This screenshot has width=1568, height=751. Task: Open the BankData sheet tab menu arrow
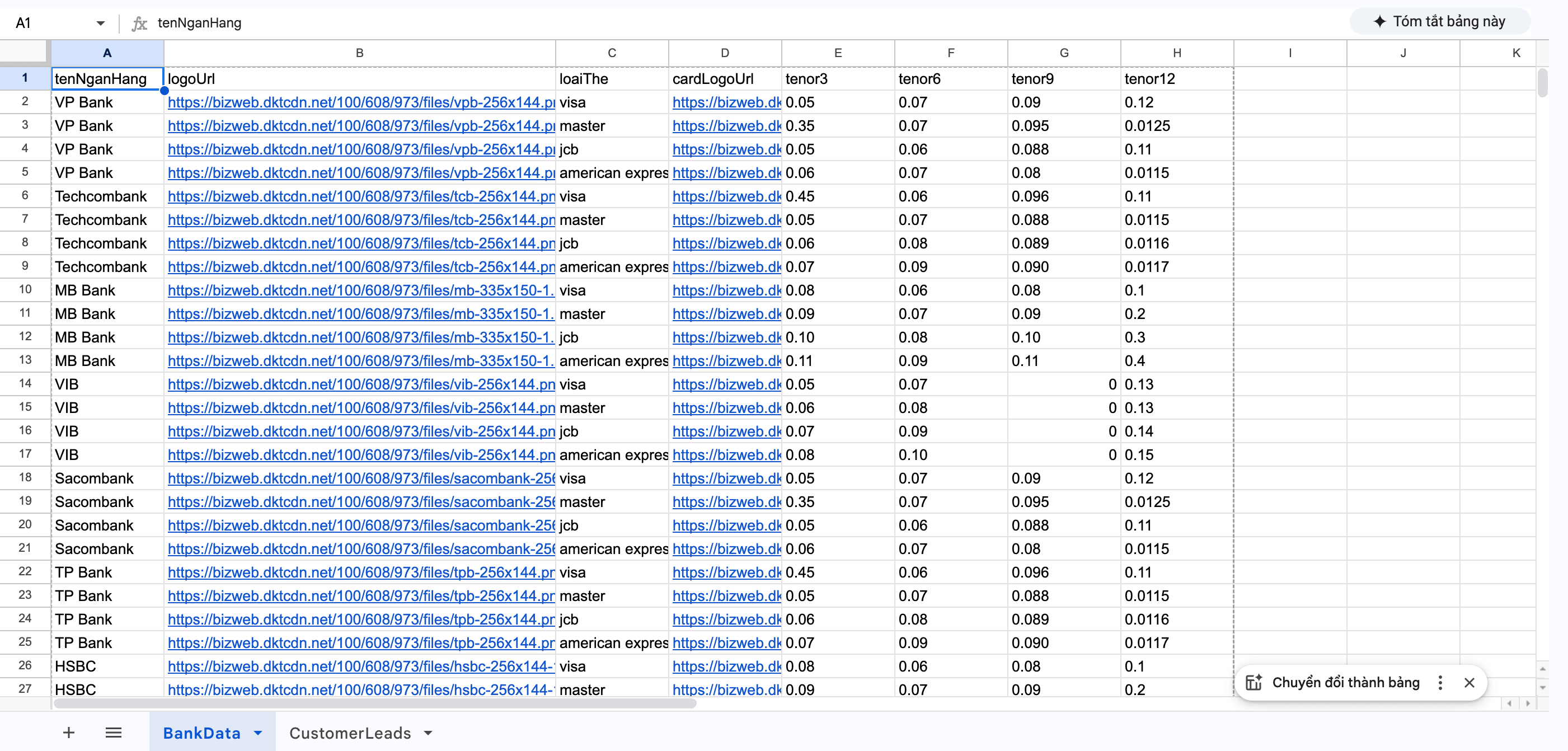258,733
